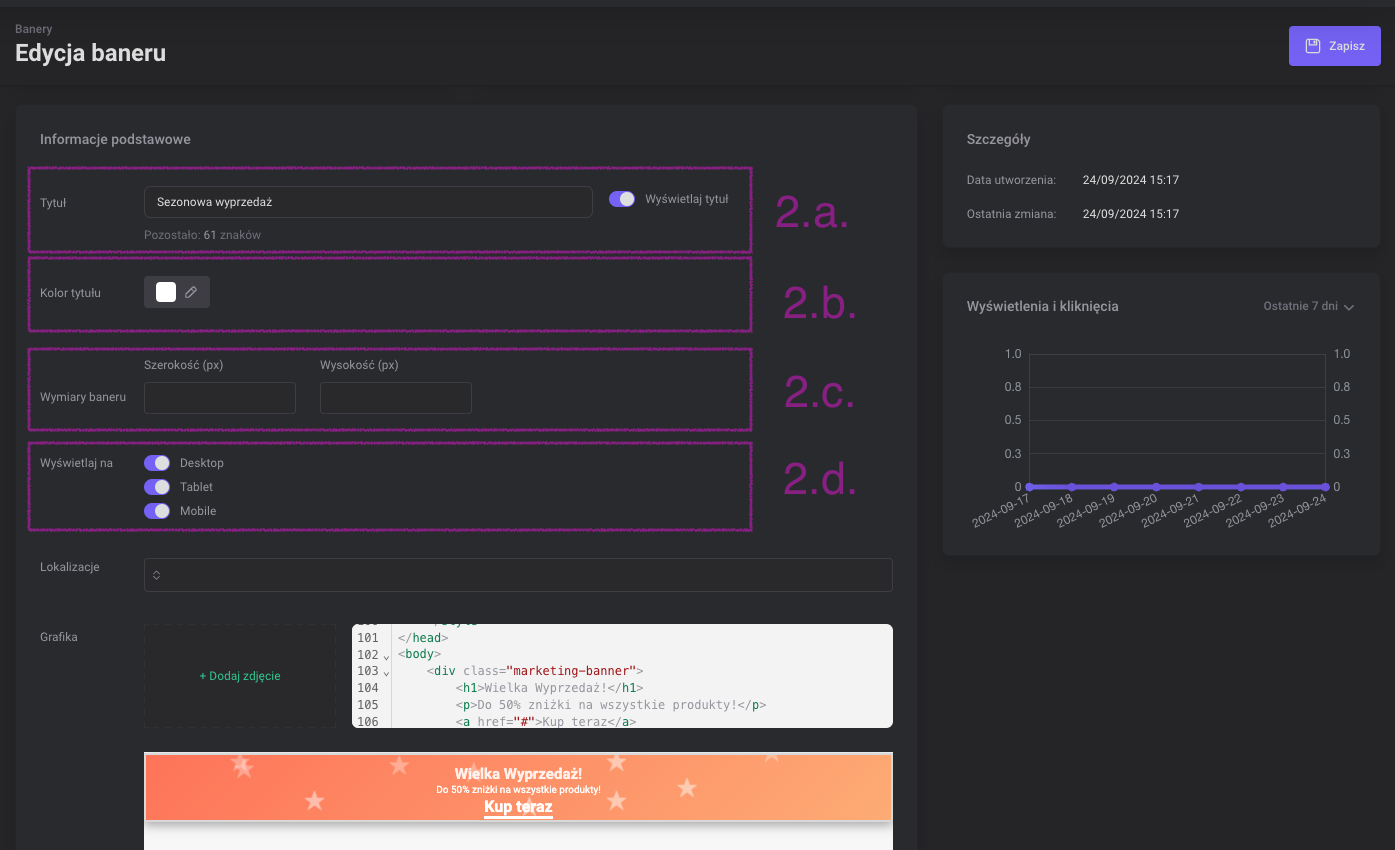The width and height of the screenshot is (1395, 850).
Task: Click the + Dodaj zdjęcie upload area
Action: pos(240,676)
